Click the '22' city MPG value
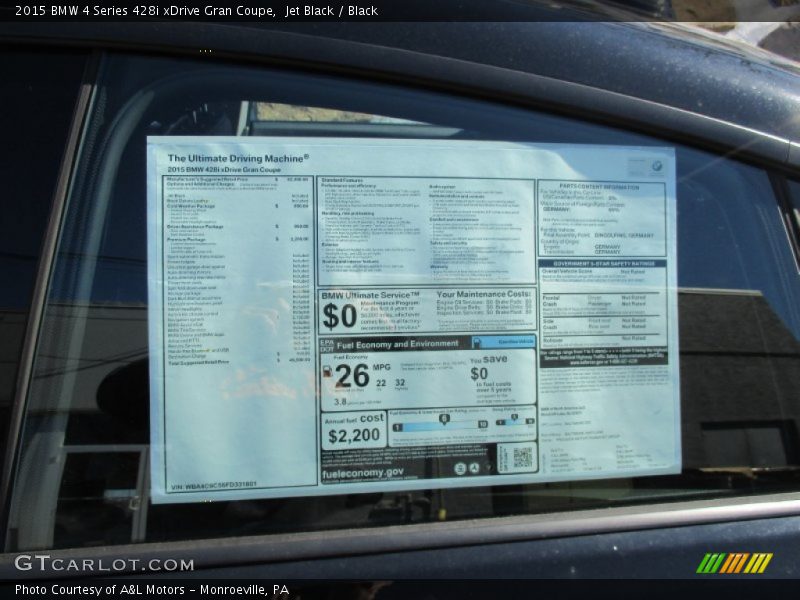The height and width of the screenshot is (600, 800). pyautogui.click(x=381, y=383)
